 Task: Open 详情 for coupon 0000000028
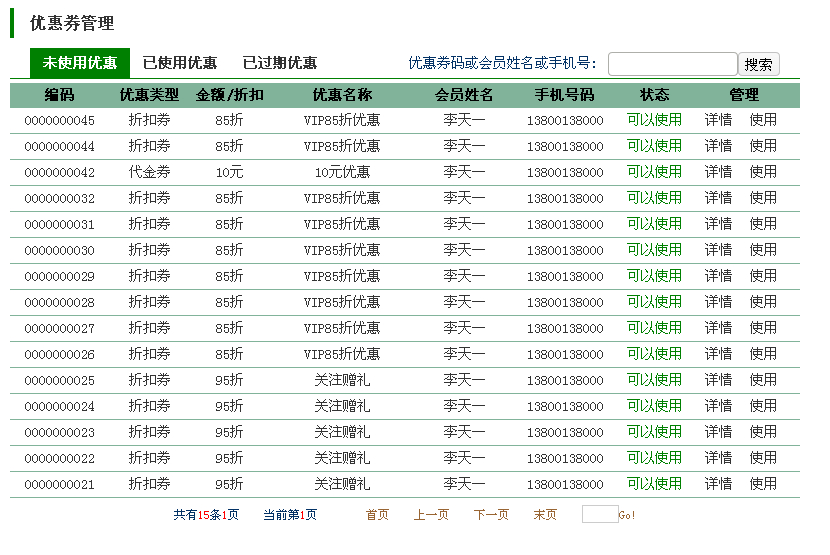[x=718, y=302]
